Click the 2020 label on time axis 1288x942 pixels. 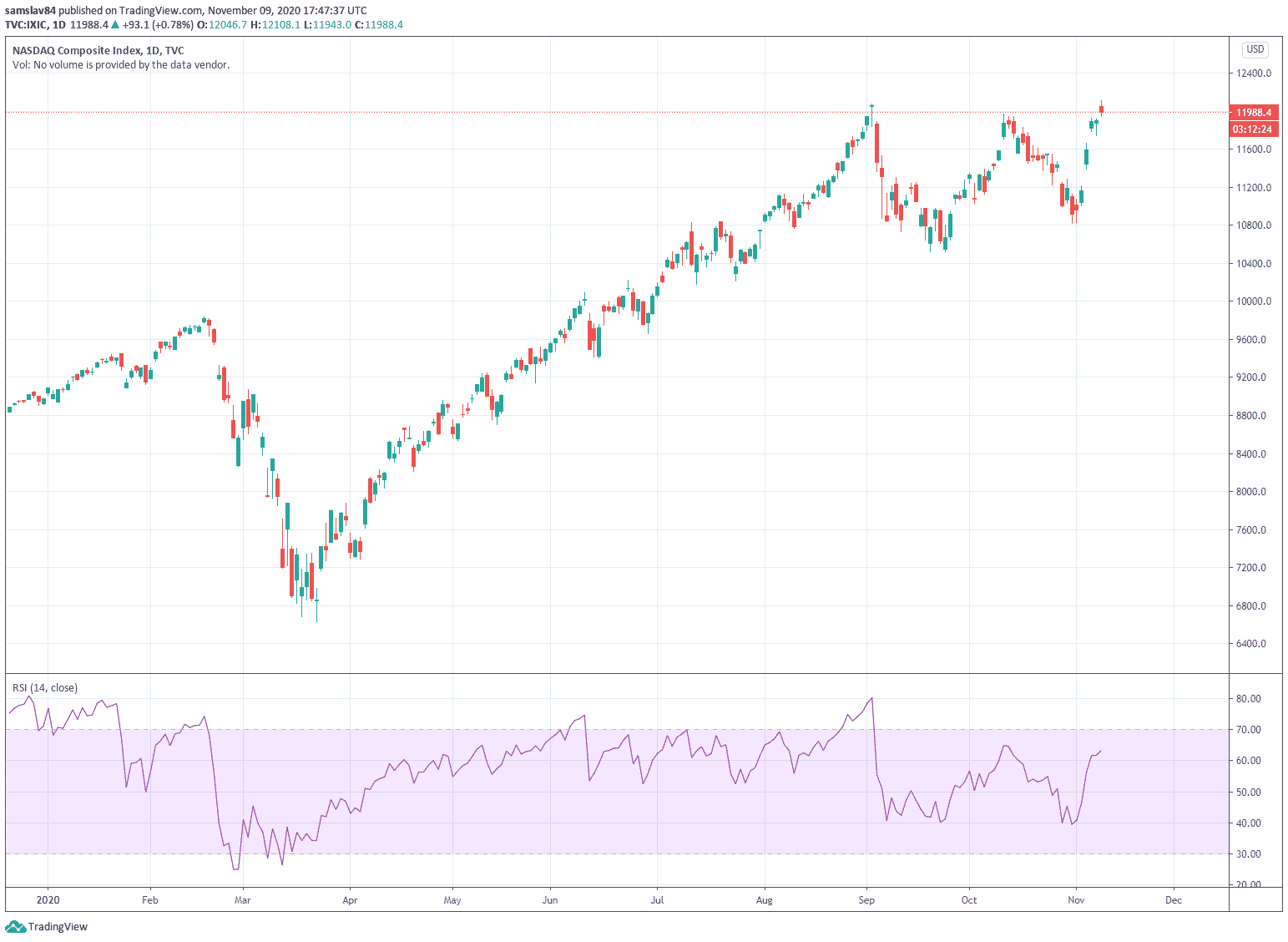click(x=48, y=900)
